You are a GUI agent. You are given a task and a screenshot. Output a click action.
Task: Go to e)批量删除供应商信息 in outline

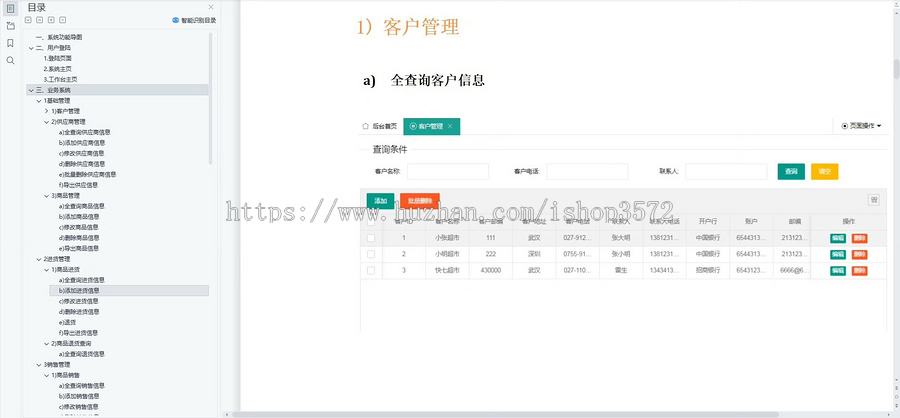(x=87, y=175)
